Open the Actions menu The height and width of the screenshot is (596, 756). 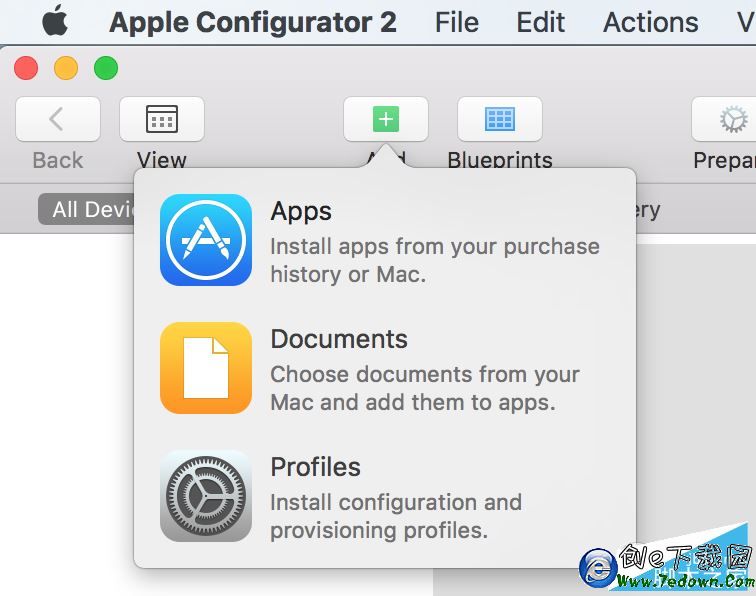tap(651, 22)
